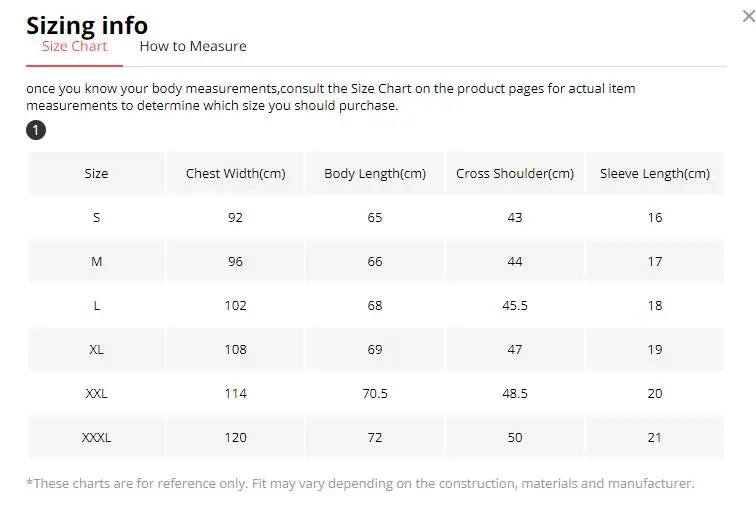Image resolution: width=756 pixels, height=522 pixels.
Task: Click the Size column header
Action: coord(96,173)
